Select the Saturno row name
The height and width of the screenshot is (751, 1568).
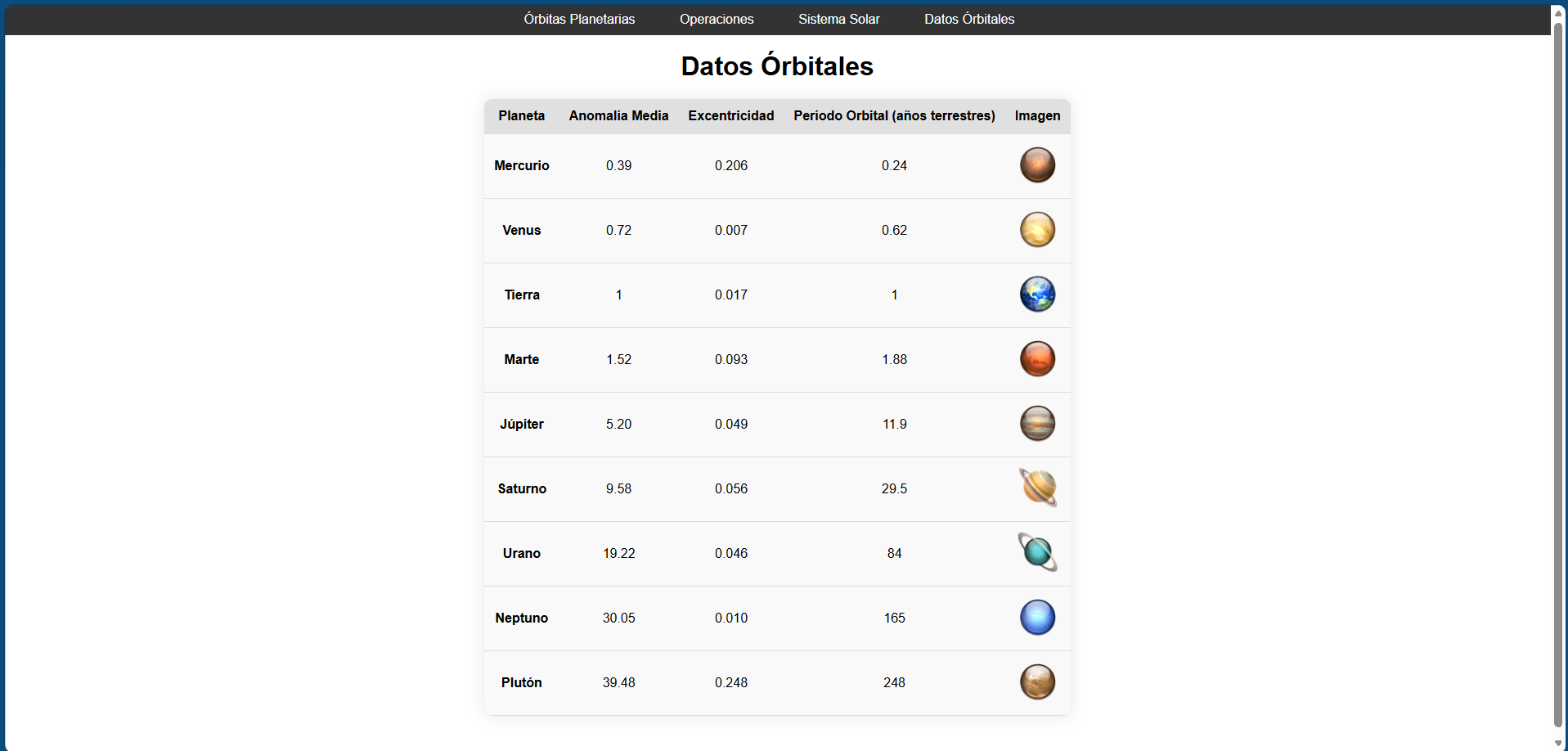(522, 489)
